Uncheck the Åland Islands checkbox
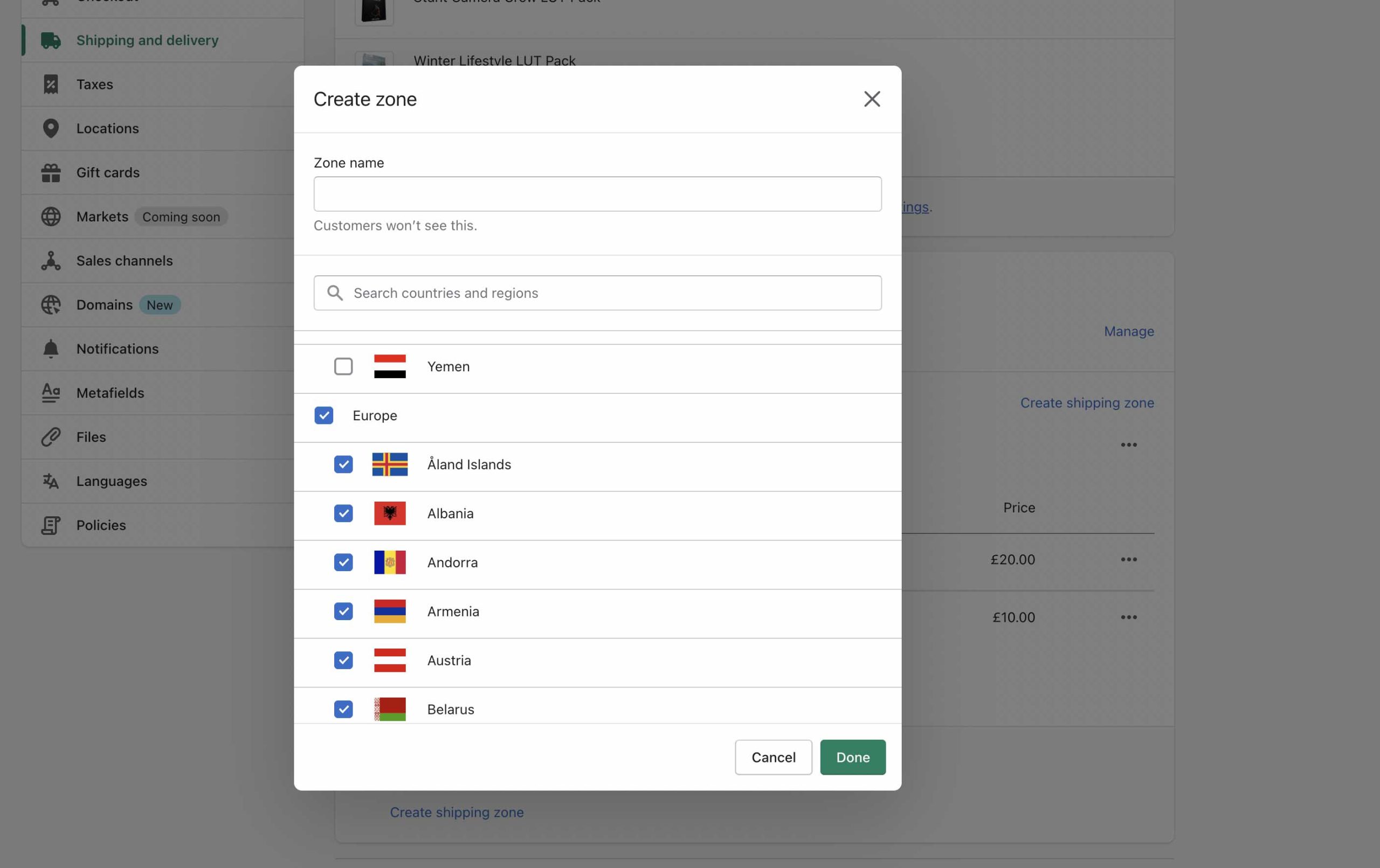The height and width of the screenshot is (868, 1380). click(x=343, y=464)
